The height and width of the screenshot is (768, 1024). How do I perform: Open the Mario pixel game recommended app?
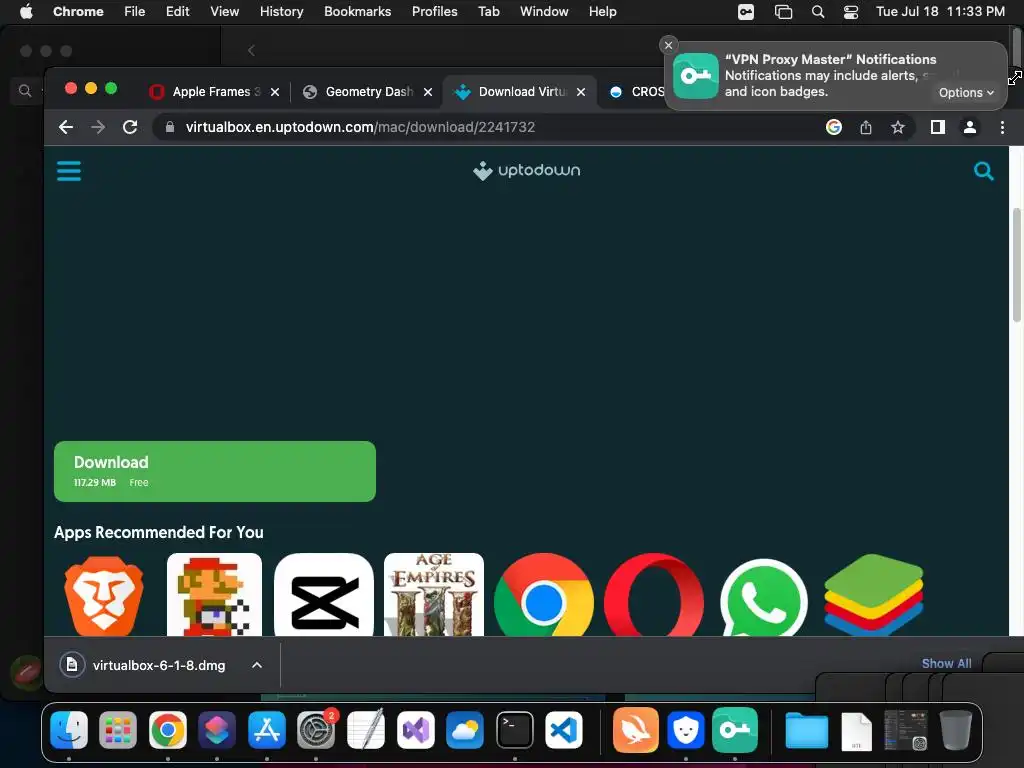point(214,594)
